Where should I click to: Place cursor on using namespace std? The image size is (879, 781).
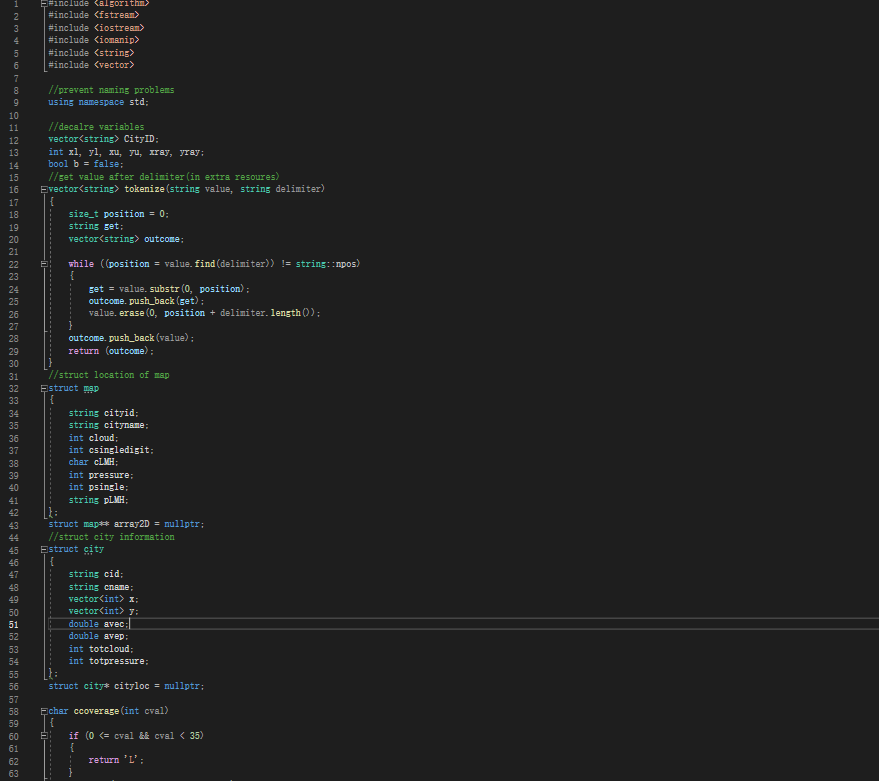tap(100, 101)
